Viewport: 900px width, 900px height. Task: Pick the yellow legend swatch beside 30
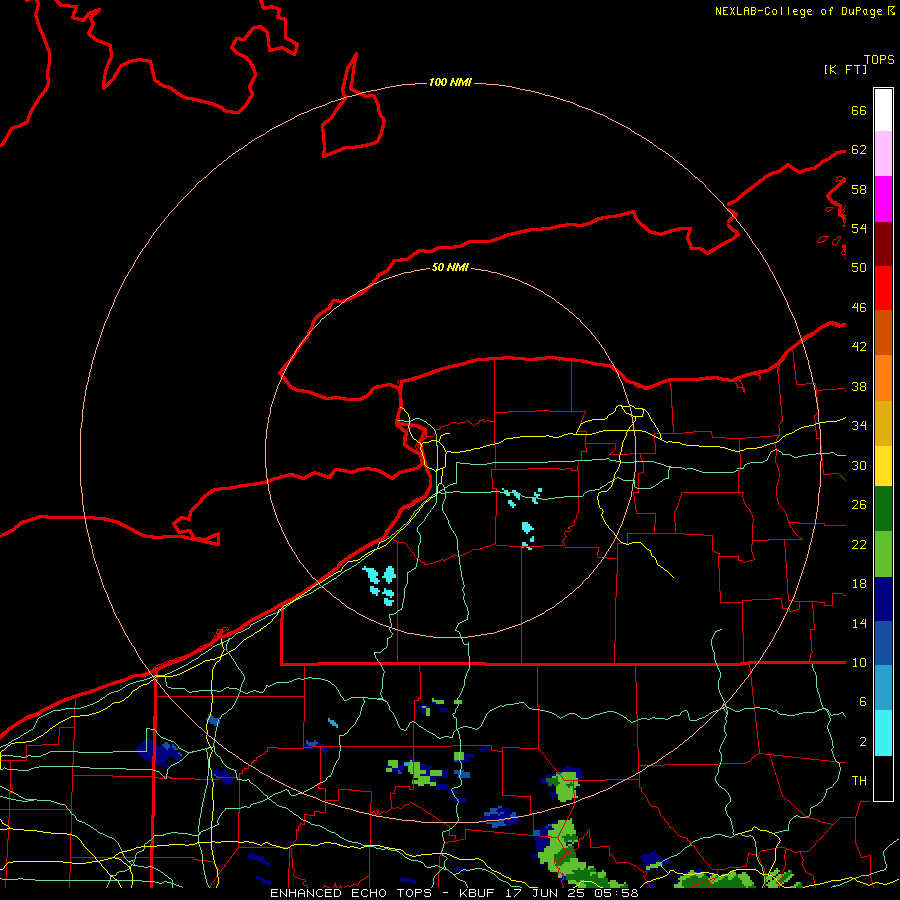tap(883, 466)
